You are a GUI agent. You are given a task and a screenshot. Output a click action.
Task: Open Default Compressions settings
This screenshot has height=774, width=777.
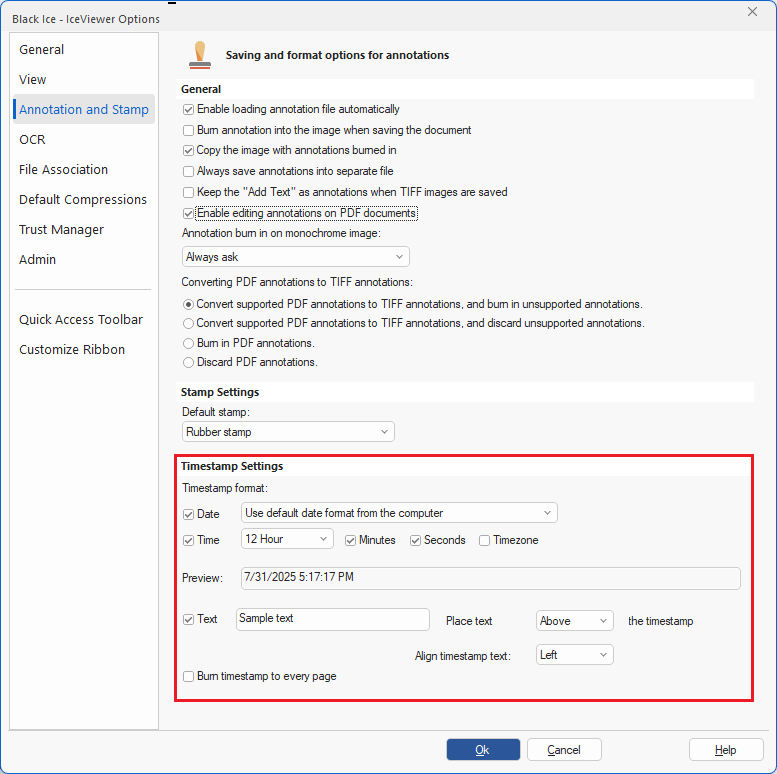83,199
